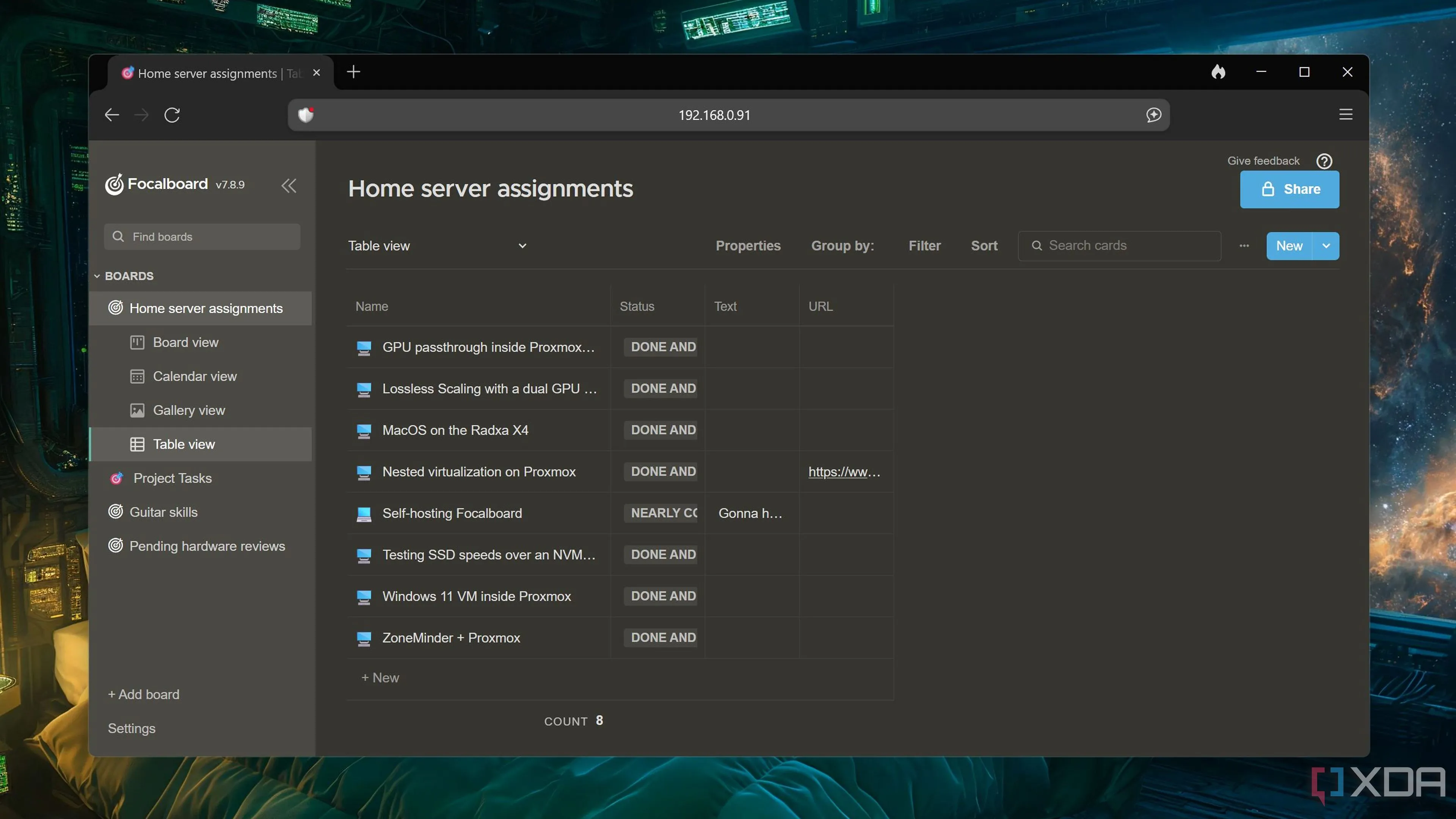Select Table view in the sidebar
Screen dimensions: 1456x819
tap(201, 444)
